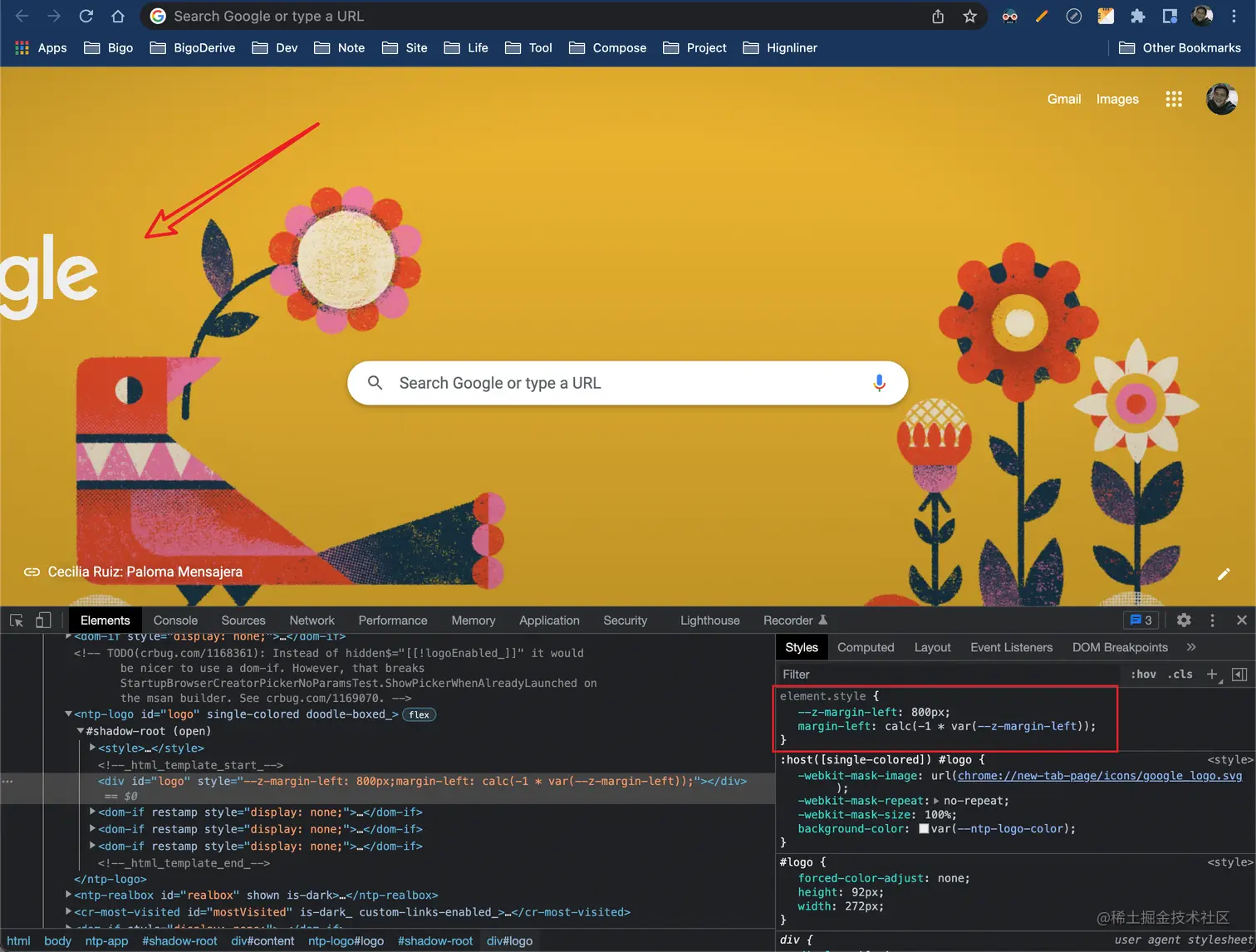Open the Gmail link
This screenshot has width=1256, height=952.
(1064, 99)
